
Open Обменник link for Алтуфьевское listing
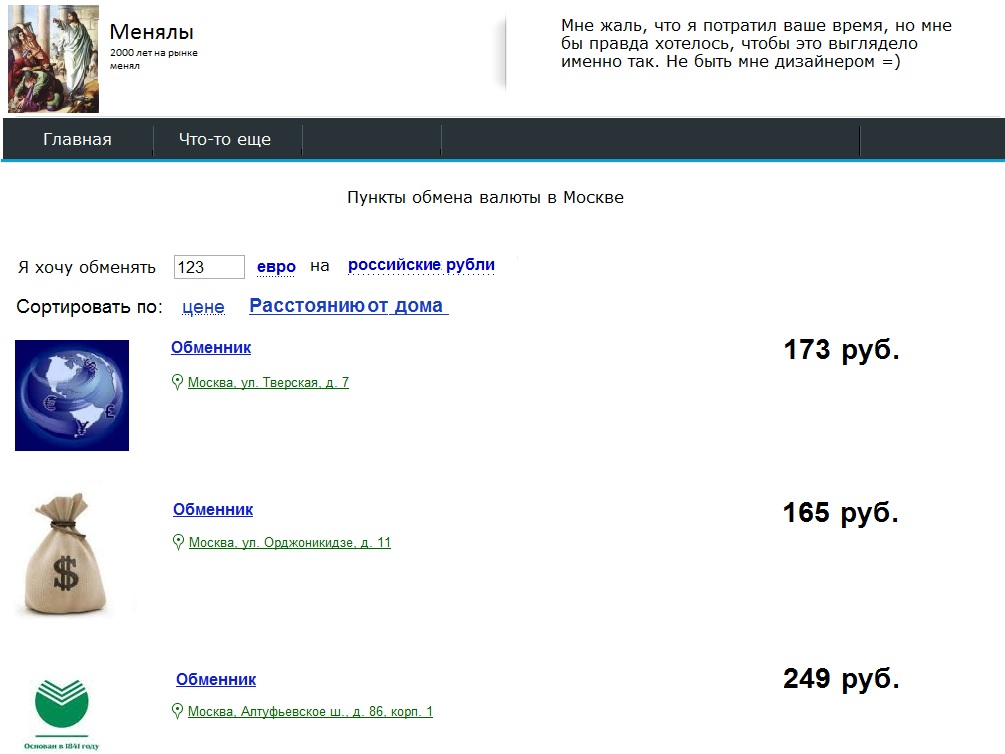point(216,680)
